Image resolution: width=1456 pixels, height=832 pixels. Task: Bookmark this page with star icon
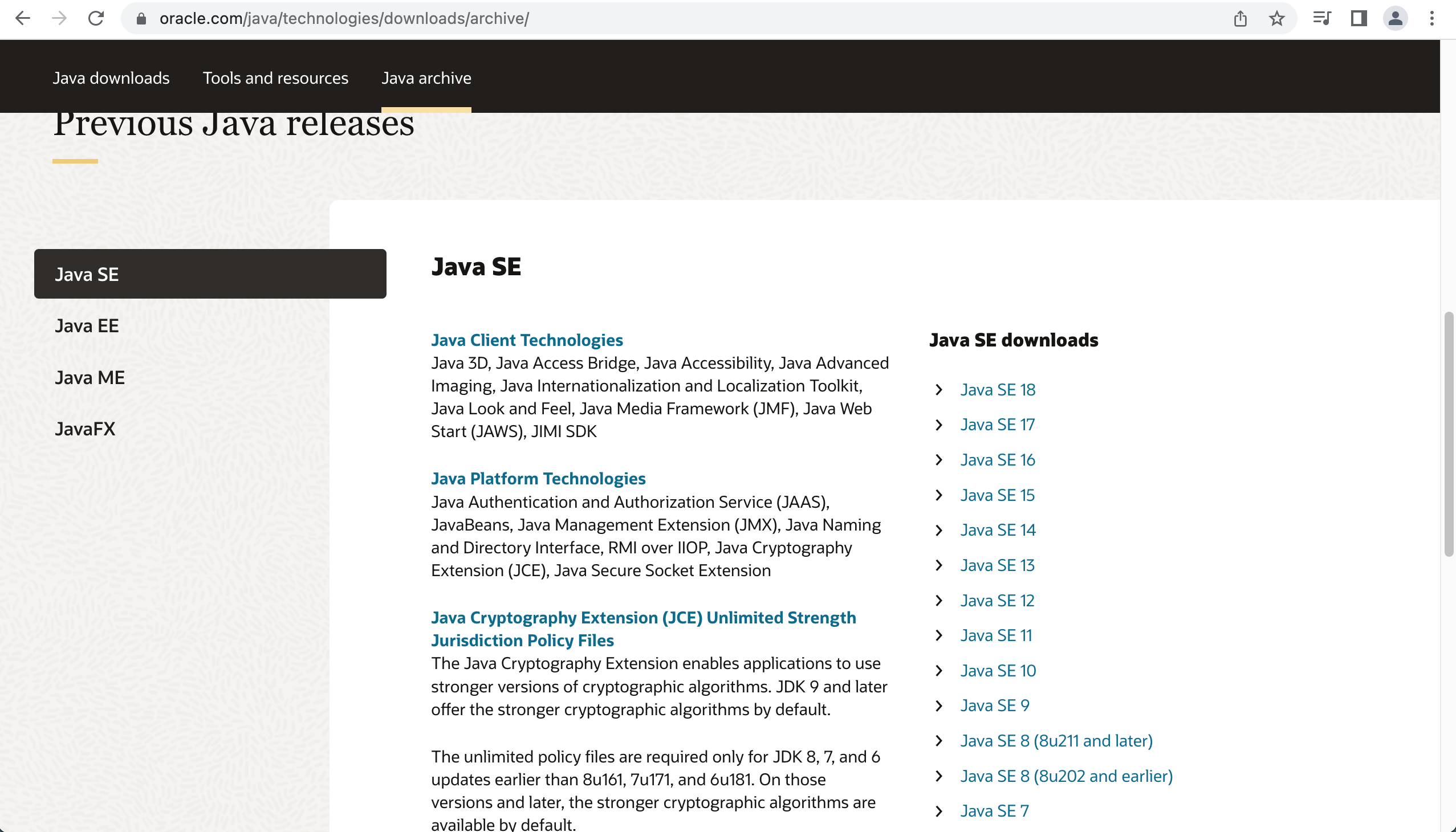point(1276,19)
